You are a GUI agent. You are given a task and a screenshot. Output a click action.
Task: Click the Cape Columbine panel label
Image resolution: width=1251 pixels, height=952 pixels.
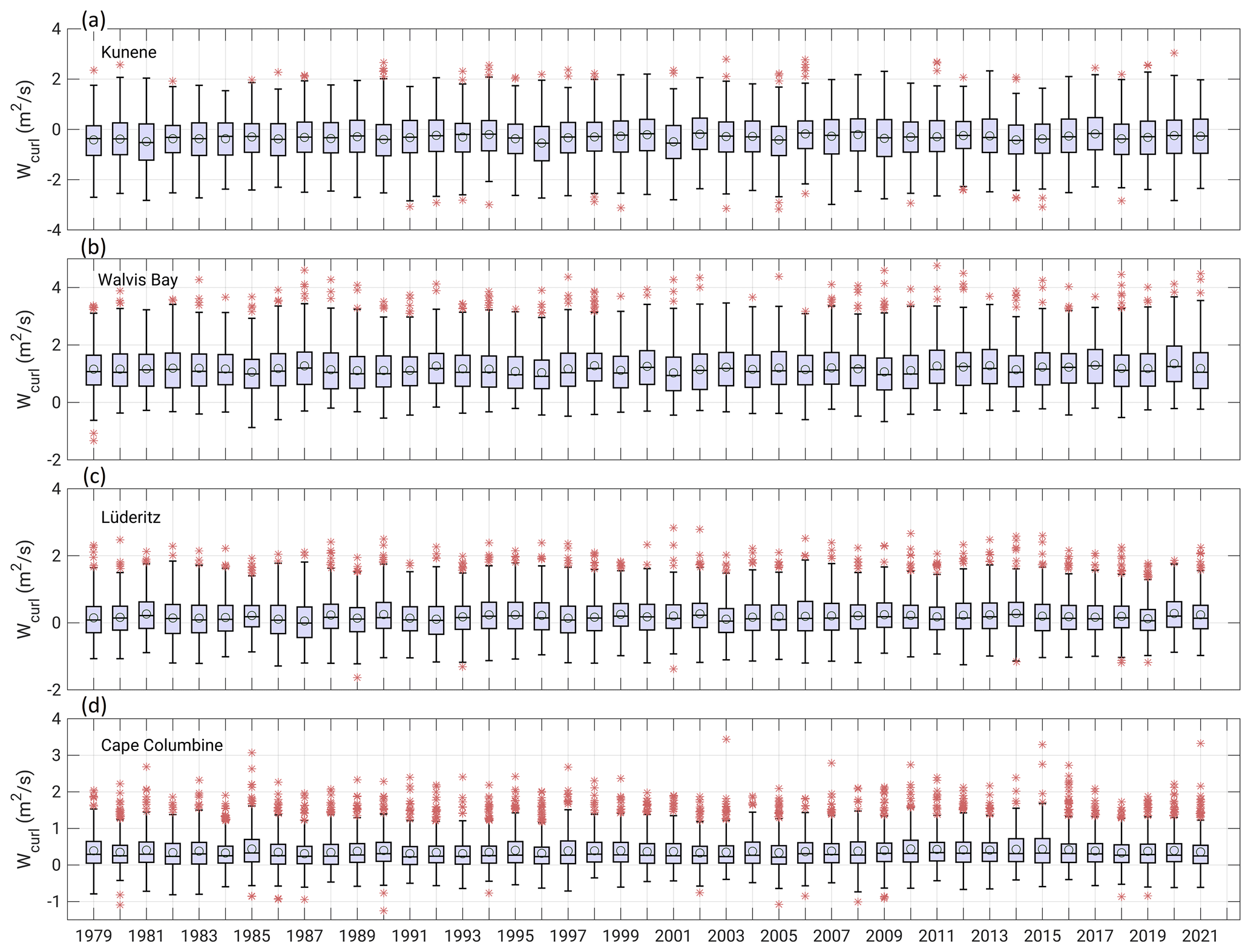(162, 745)
